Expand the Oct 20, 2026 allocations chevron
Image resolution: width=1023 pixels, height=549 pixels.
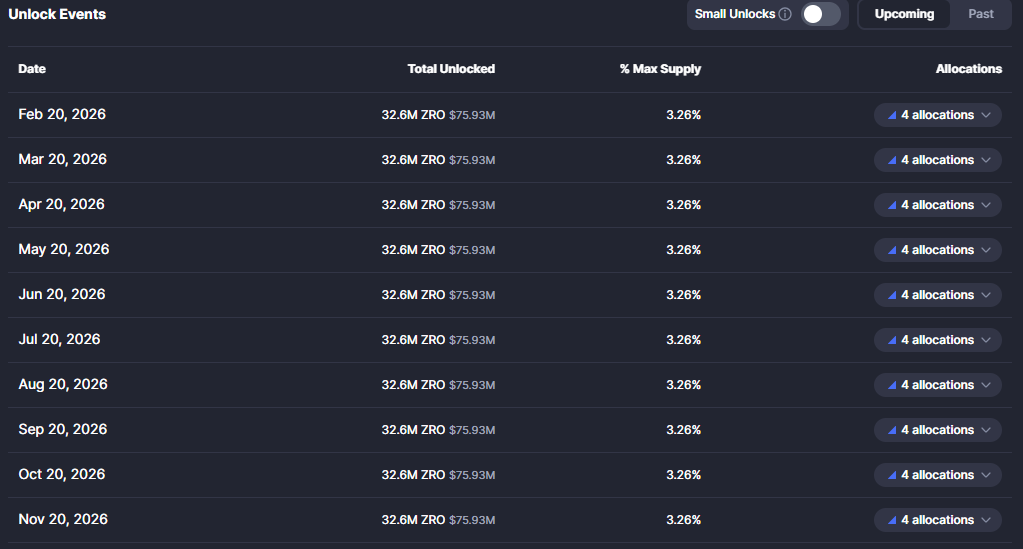(986, 475)
